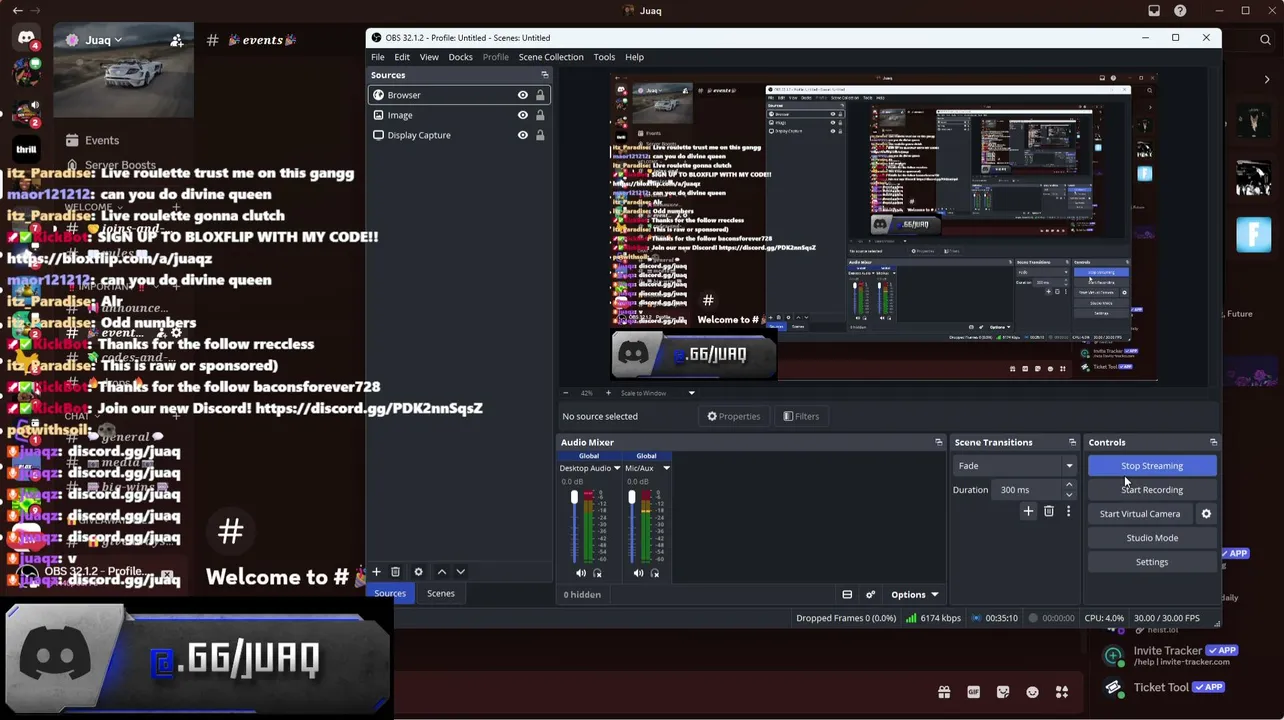Increase transition duration stepper up
Image resolution: width=1284 pixels, height=720 pixels.
coord(1069,485)
